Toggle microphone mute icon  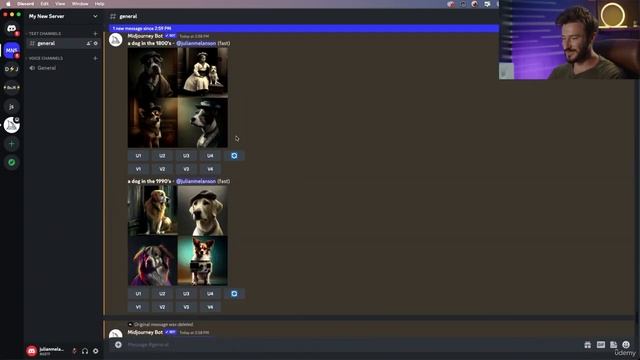(74, 351)
